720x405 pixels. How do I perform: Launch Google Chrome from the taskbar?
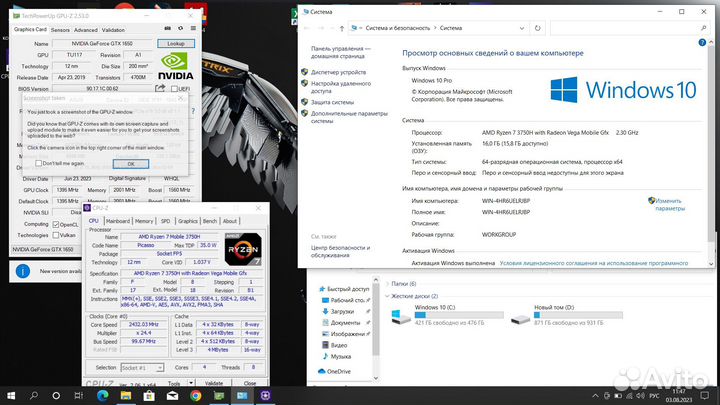(x=196, y=395)
